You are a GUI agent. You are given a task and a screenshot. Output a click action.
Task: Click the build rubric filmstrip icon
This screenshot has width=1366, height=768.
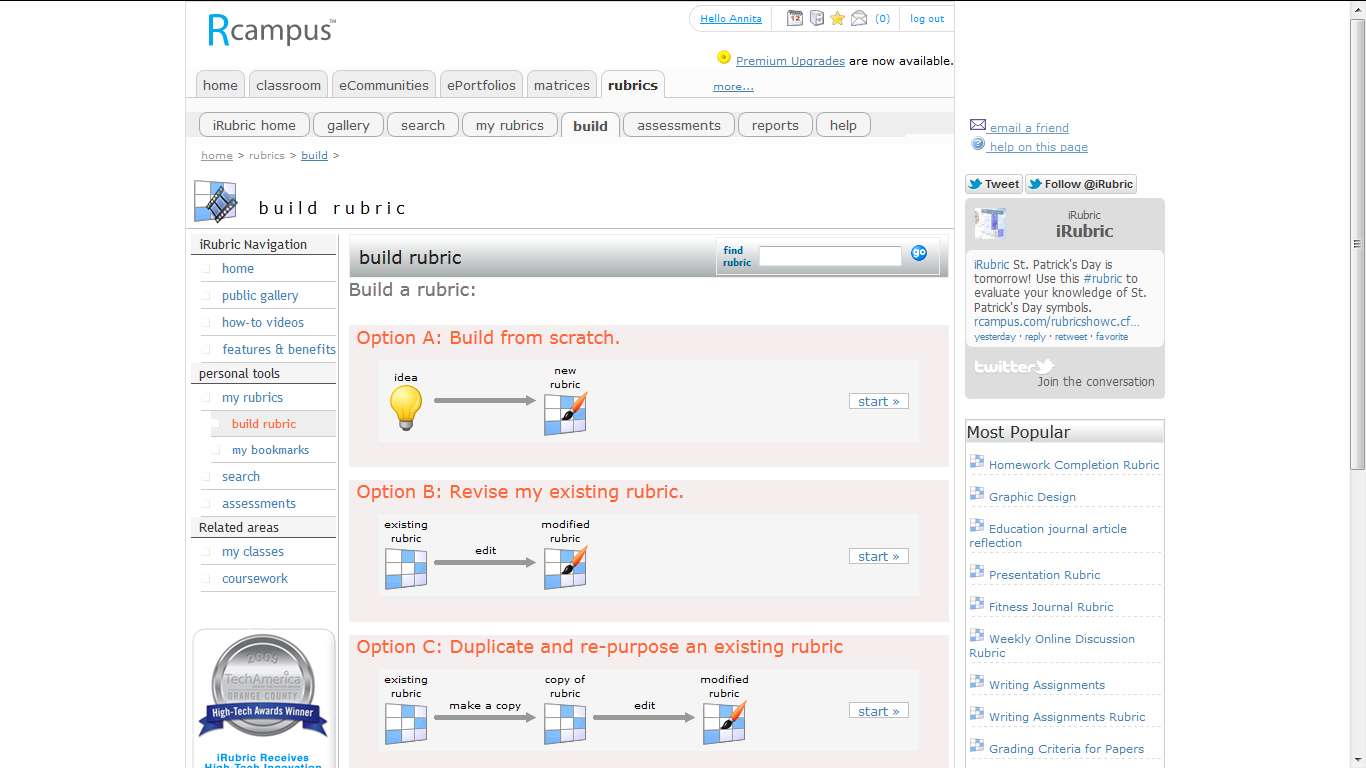pyautogui.click(x=215, y=201)
